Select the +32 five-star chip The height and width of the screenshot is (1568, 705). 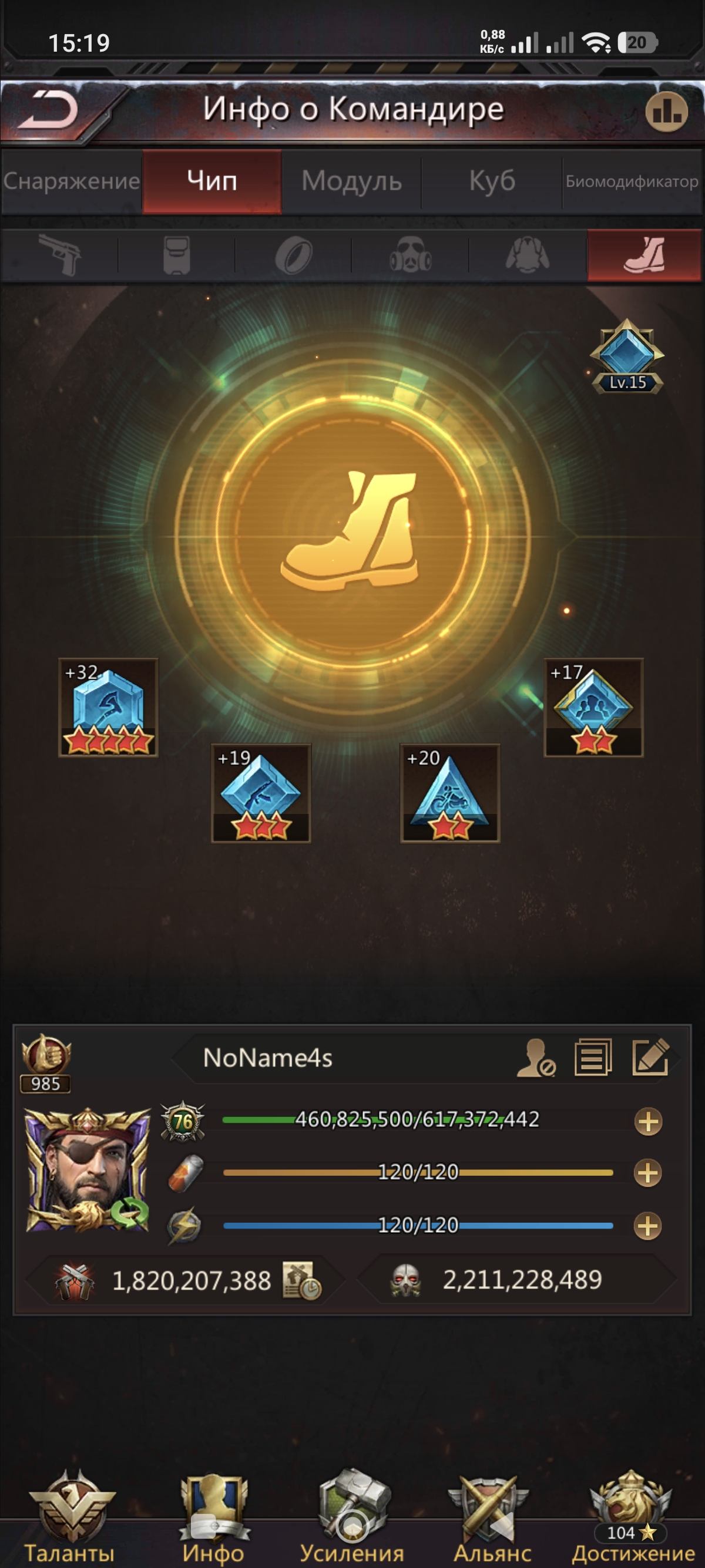click(x=108, y=707)
